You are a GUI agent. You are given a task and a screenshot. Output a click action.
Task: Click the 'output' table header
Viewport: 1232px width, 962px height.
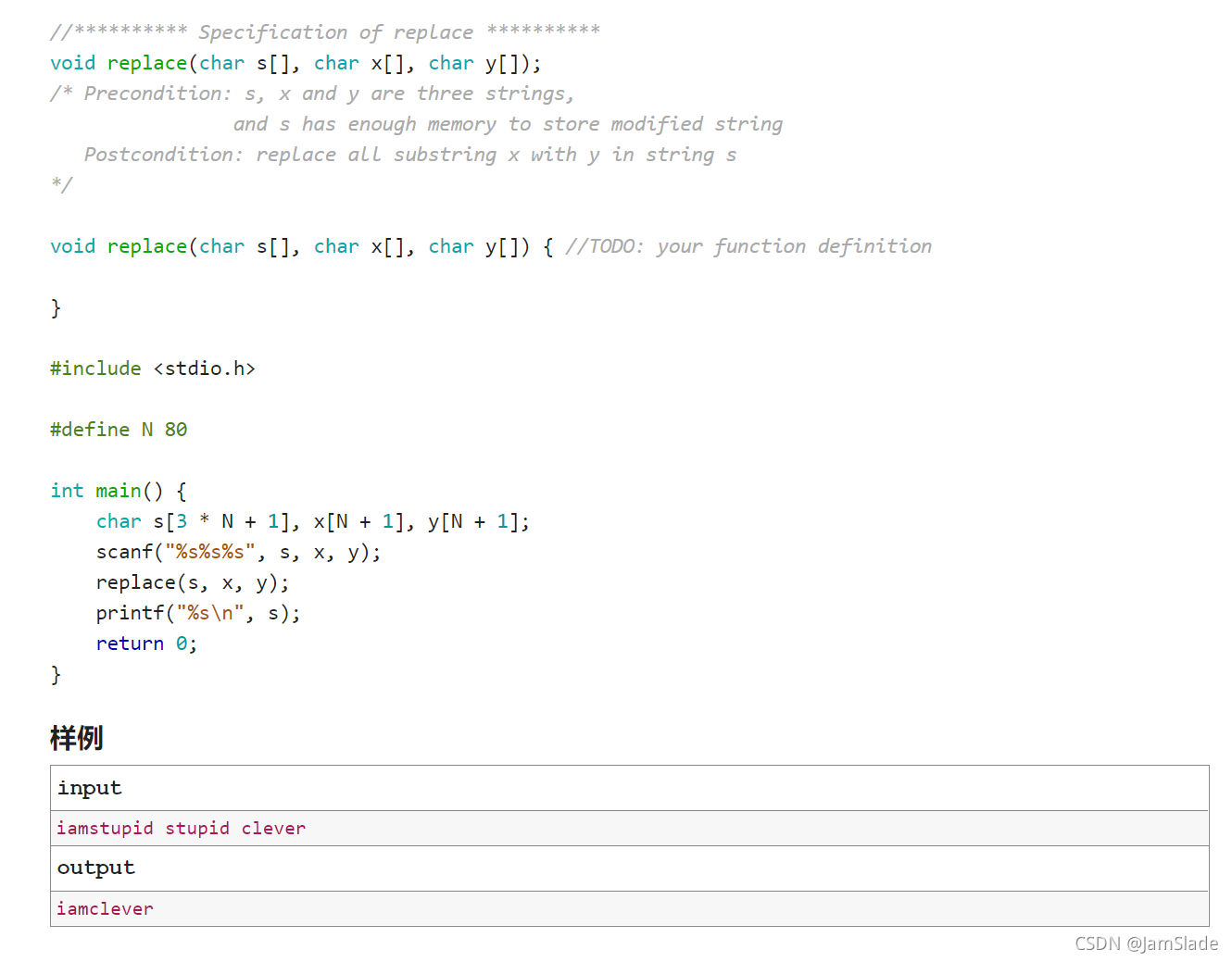click(630, 868)
